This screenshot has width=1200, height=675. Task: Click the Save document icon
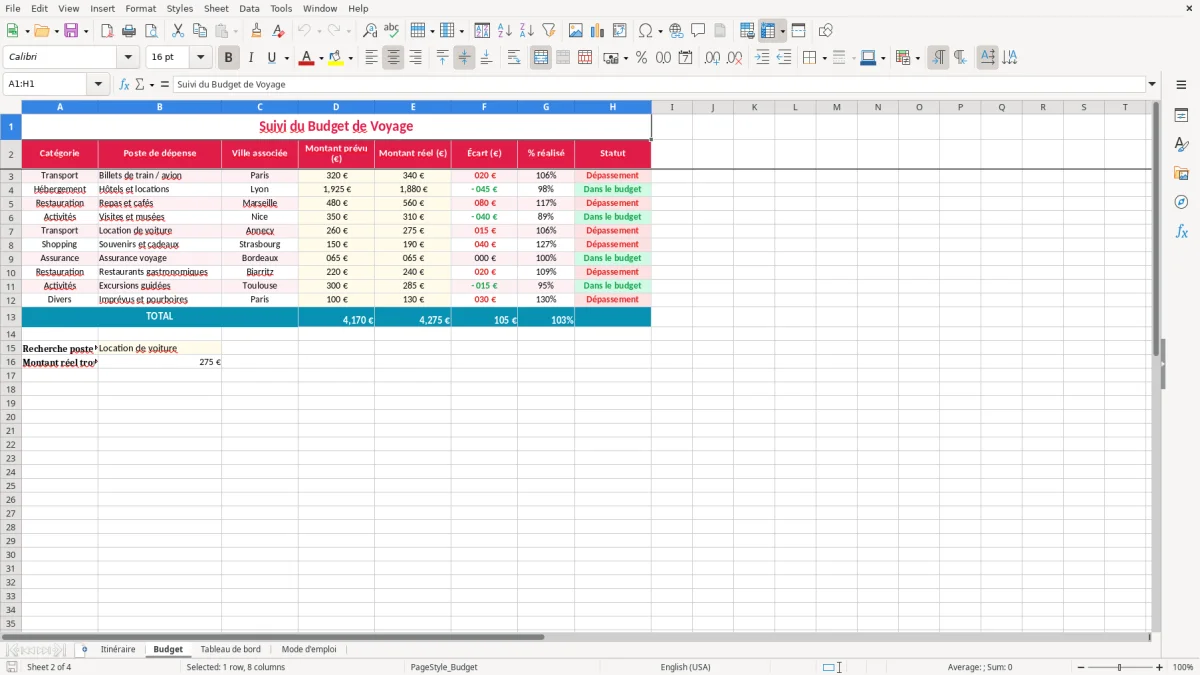tap(71, 31)
